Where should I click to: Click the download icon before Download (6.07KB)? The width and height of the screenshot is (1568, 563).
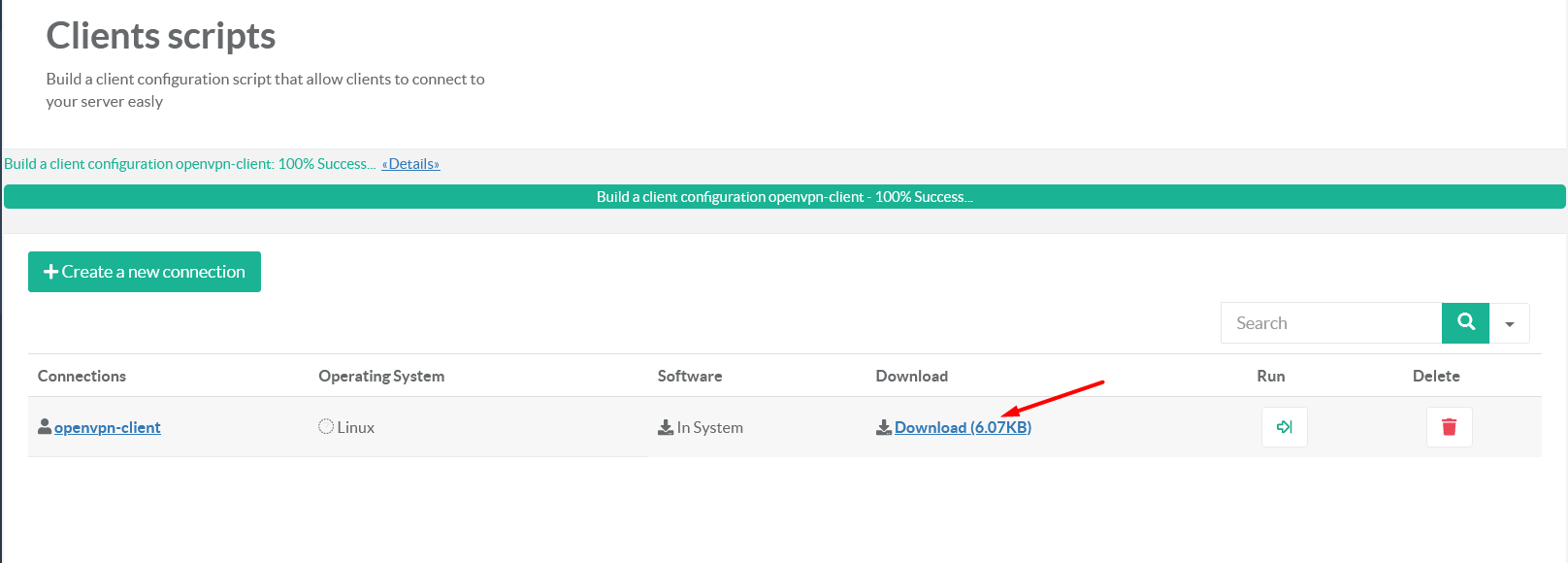click(x=884, y=427)
